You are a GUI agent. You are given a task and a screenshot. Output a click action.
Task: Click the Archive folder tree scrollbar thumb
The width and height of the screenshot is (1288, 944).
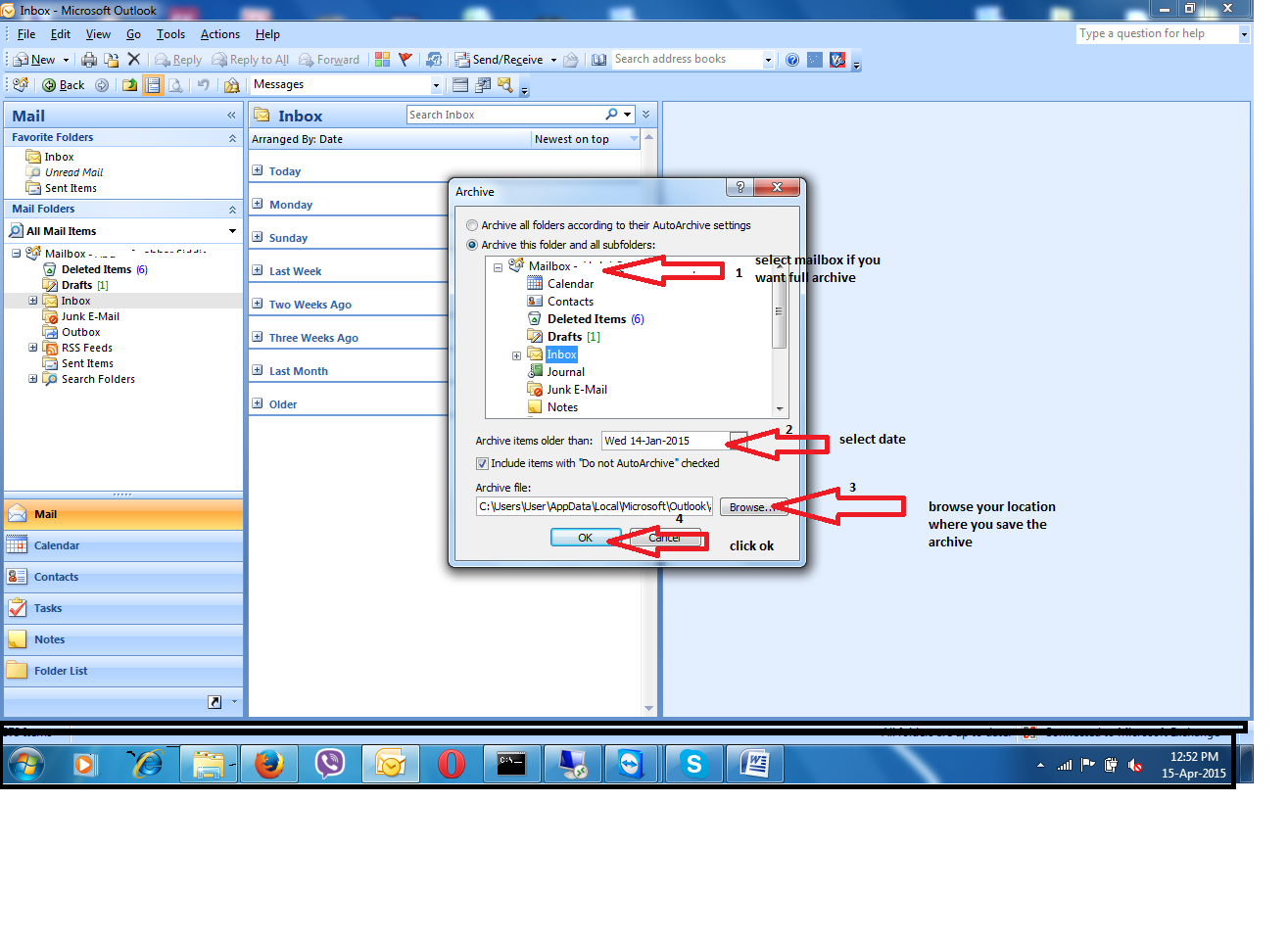coord(780,312)
